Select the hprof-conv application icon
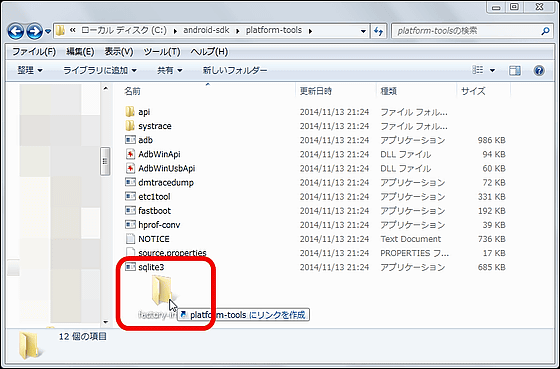Screen dimensions: 560x369 pyautogui.click(x=130, y=224)
